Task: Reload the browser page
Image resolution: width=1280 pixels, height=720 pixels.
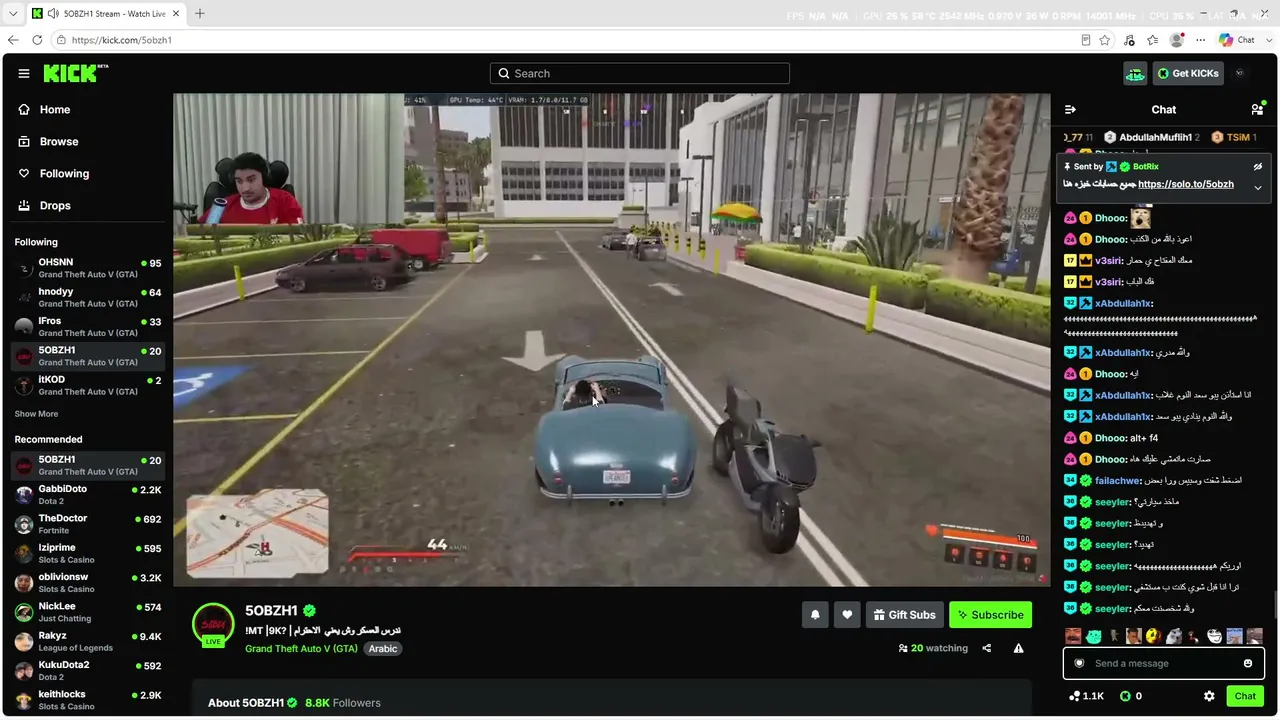Action: 37,40
